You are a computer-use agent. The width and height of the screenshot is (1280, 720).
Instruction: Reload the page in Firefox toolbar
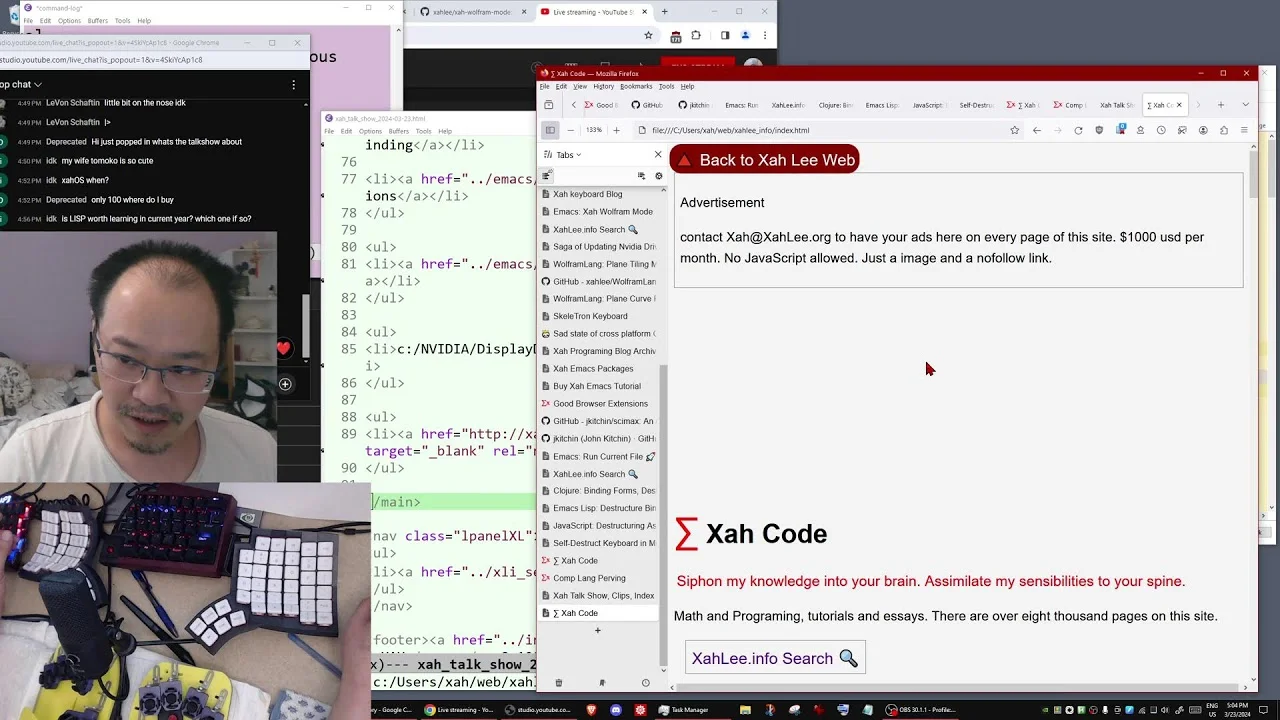[x=1078, y=130]
